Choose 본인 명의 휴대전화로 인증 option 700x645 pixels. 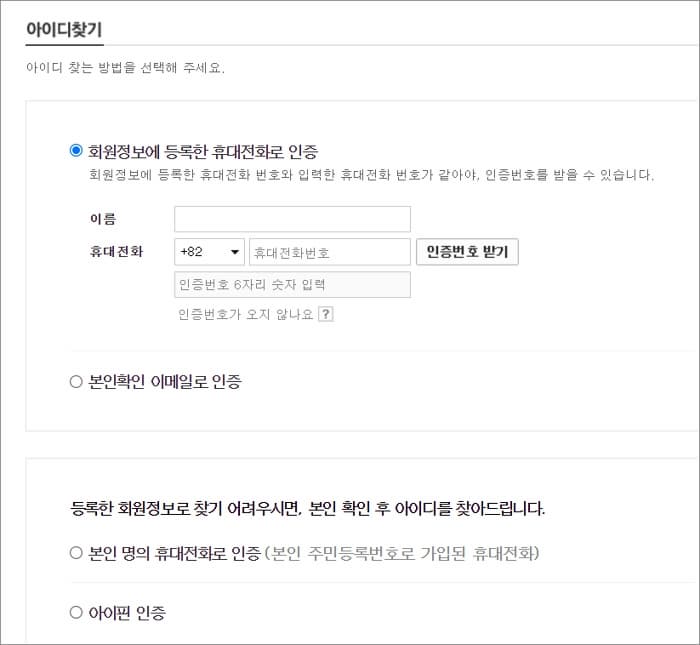click(76, 553)
